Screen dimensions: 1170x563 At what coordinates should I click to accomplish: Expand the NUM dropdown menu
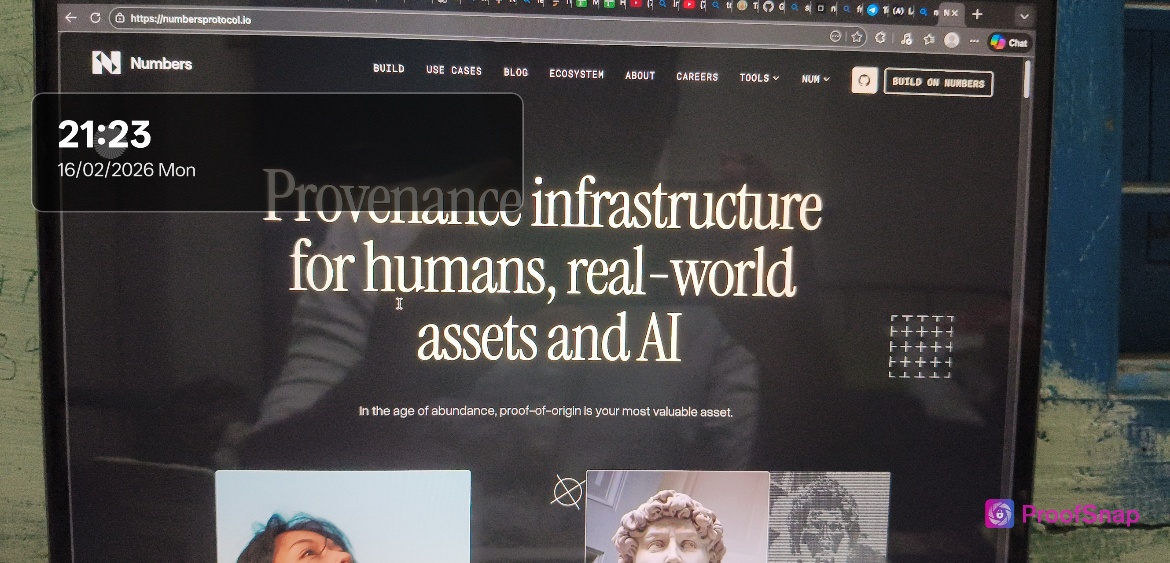pos(815,78)
